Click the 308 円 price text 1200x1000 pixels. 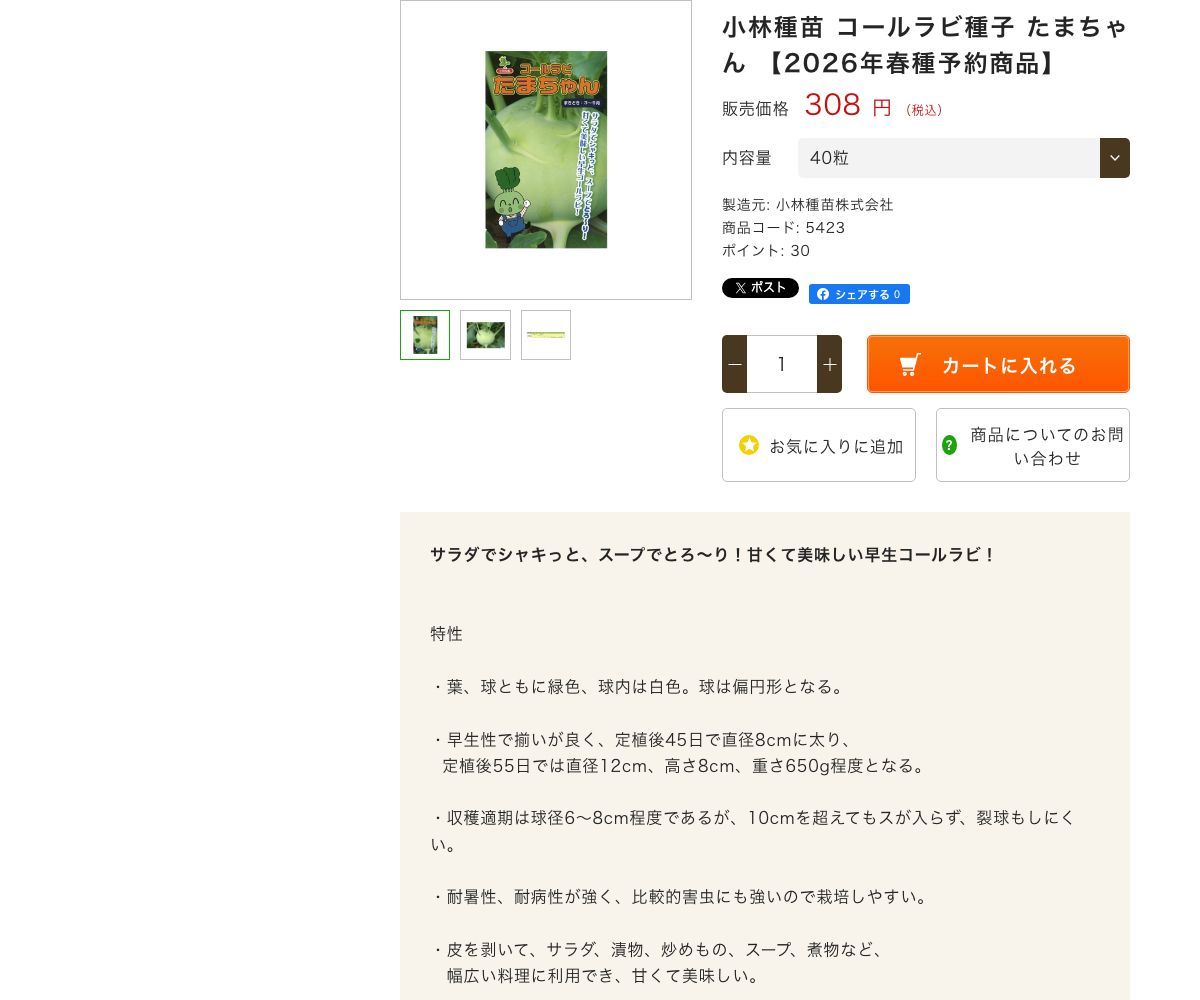click(x=848, y=105)
